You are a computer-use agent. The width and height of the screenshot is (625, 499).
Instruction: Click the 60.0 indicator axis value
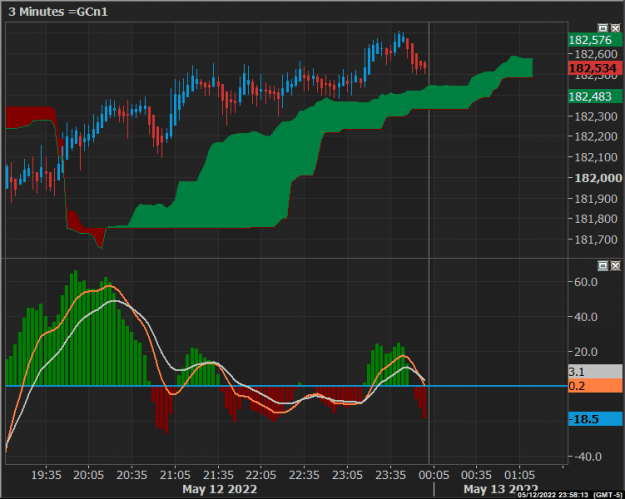[x=586, y=282]
